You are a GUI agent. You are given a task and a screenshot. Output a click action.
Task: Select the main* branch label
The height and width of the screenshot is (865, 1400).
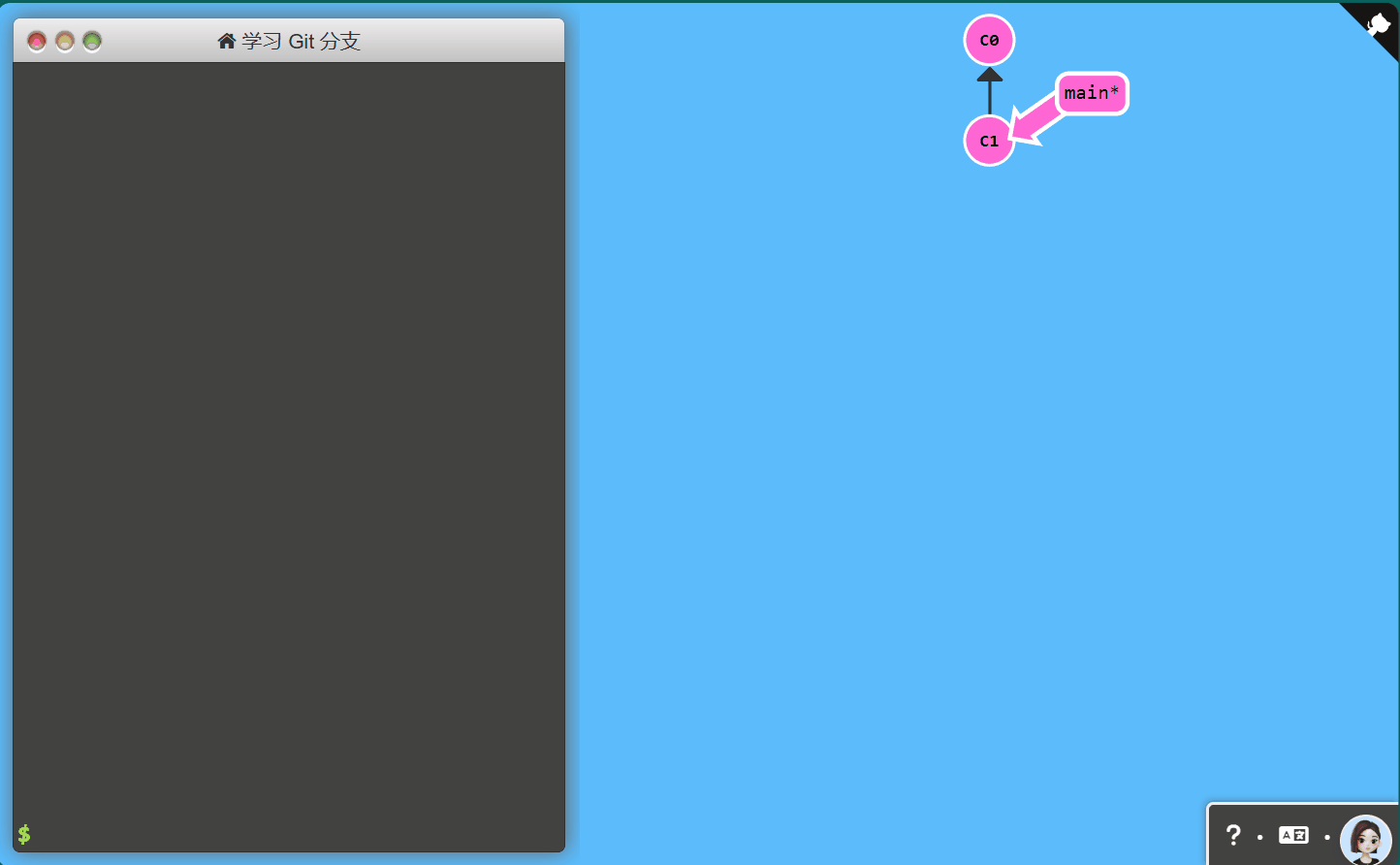point(1091,93)
